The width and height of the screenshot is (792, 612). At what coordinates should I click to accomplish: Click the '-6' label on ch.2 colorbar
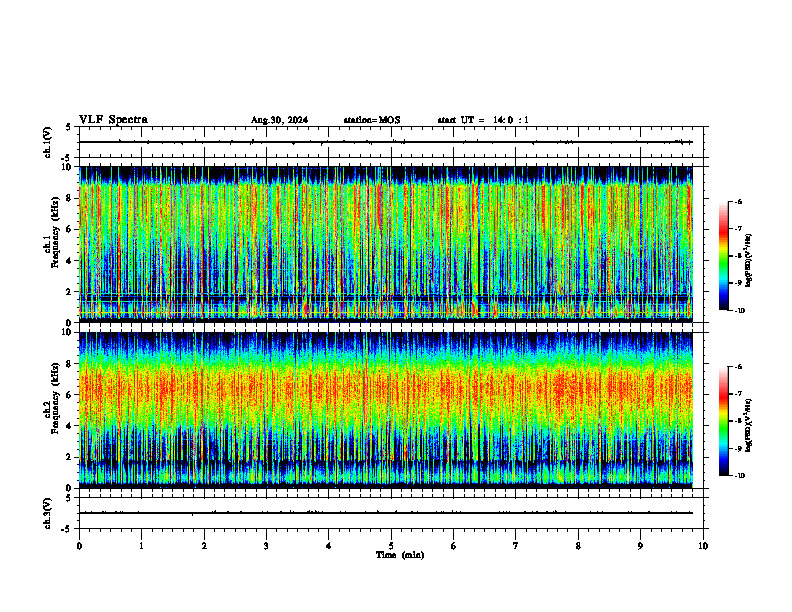pos(738,367)
